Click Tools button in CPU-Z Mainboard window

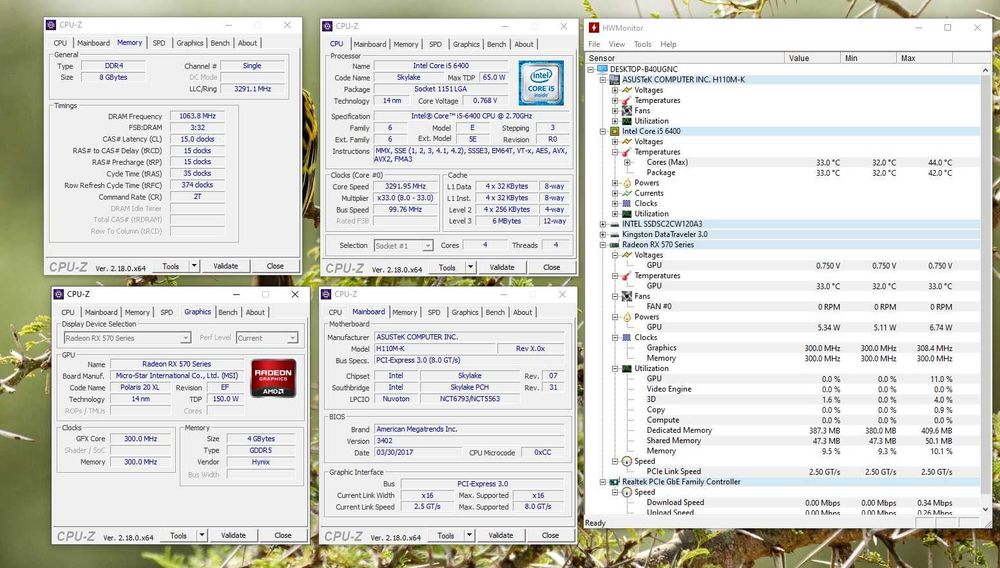coord(446,535)
